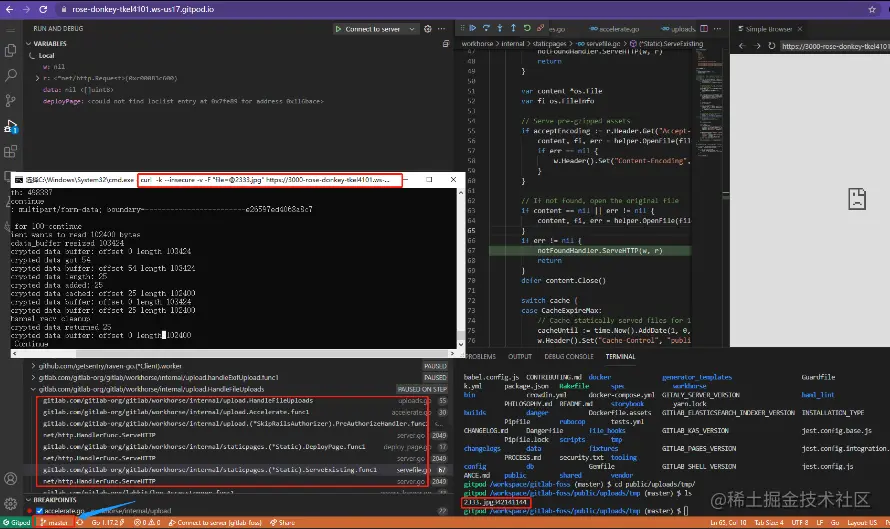Toggle the accelerate.go breakpoint checkbox
This screenshot has height=529, width=890.
[39, 511]
